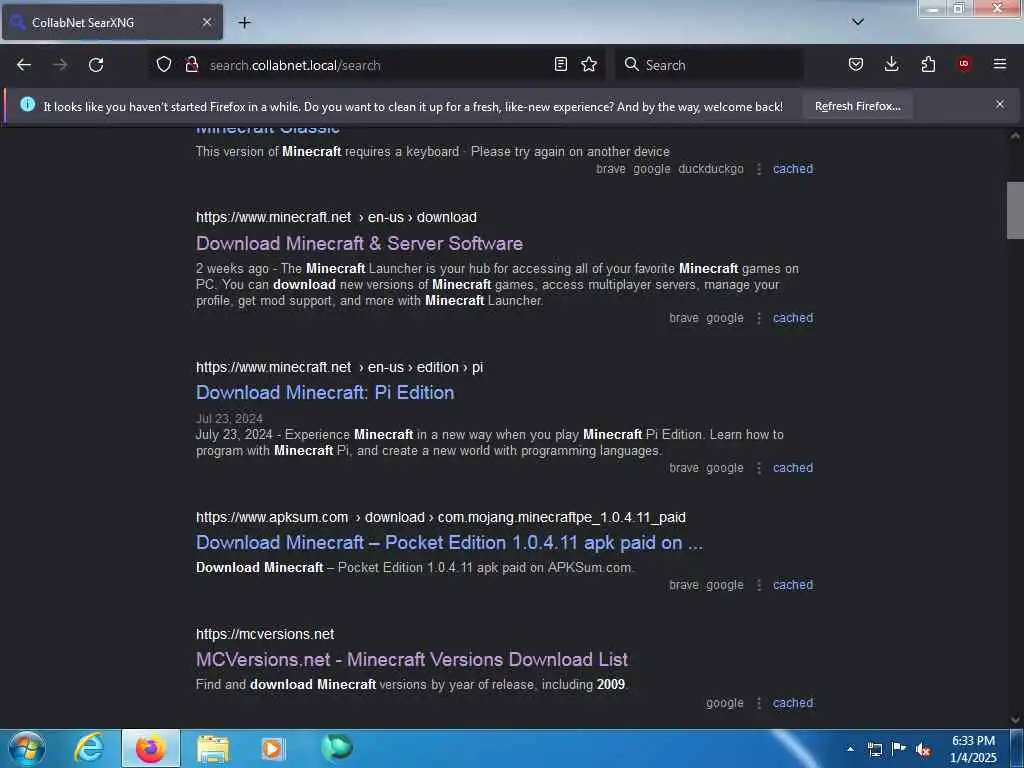Open the tracking protection shield icon

pos(164,64)
